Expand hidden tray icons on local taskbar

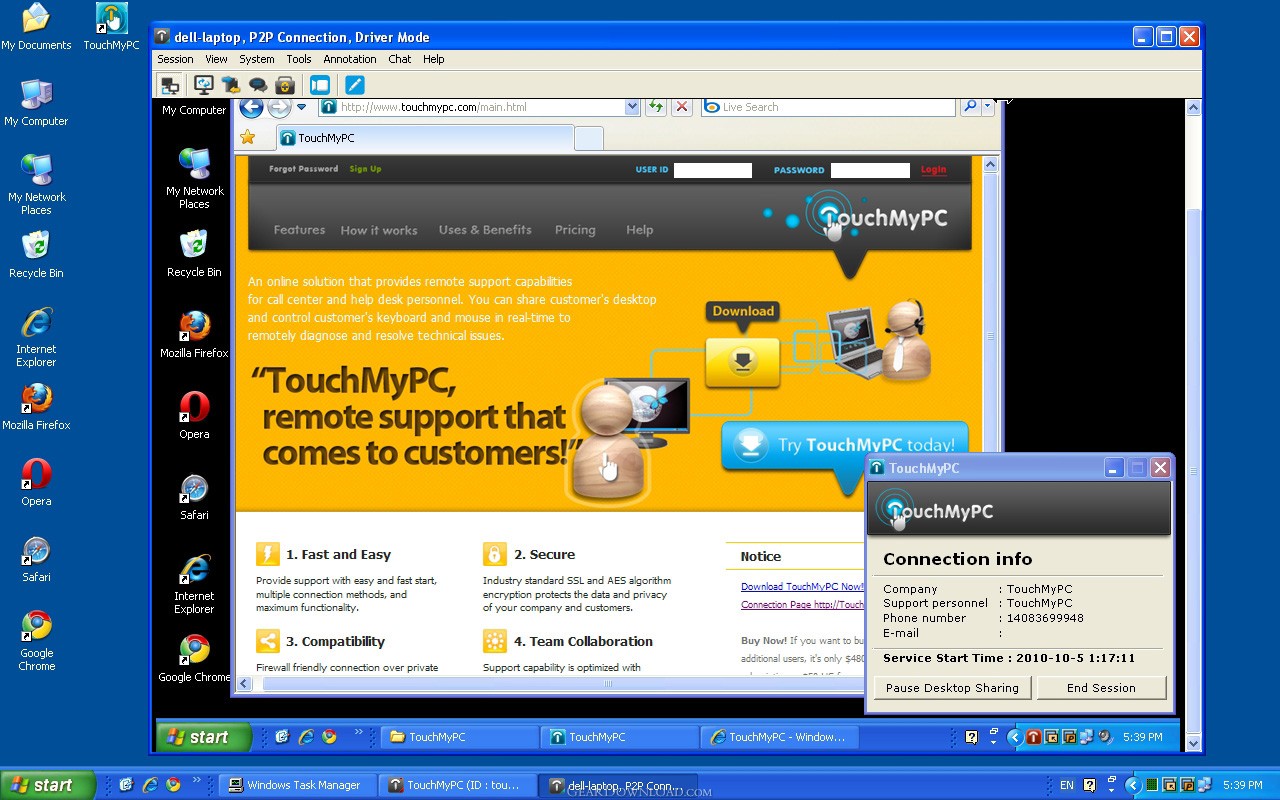point(1133,785)
